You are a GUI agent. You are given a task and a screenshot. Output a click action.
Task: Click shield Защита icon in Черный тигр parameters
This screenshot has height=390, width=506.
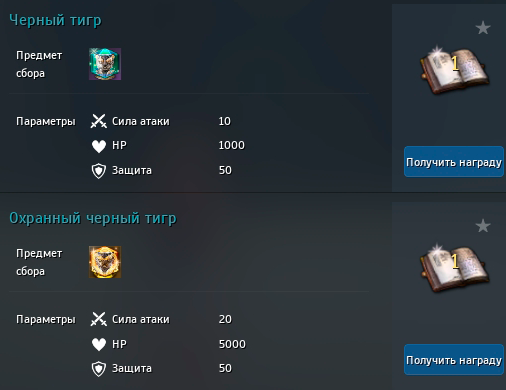[99, 171]
